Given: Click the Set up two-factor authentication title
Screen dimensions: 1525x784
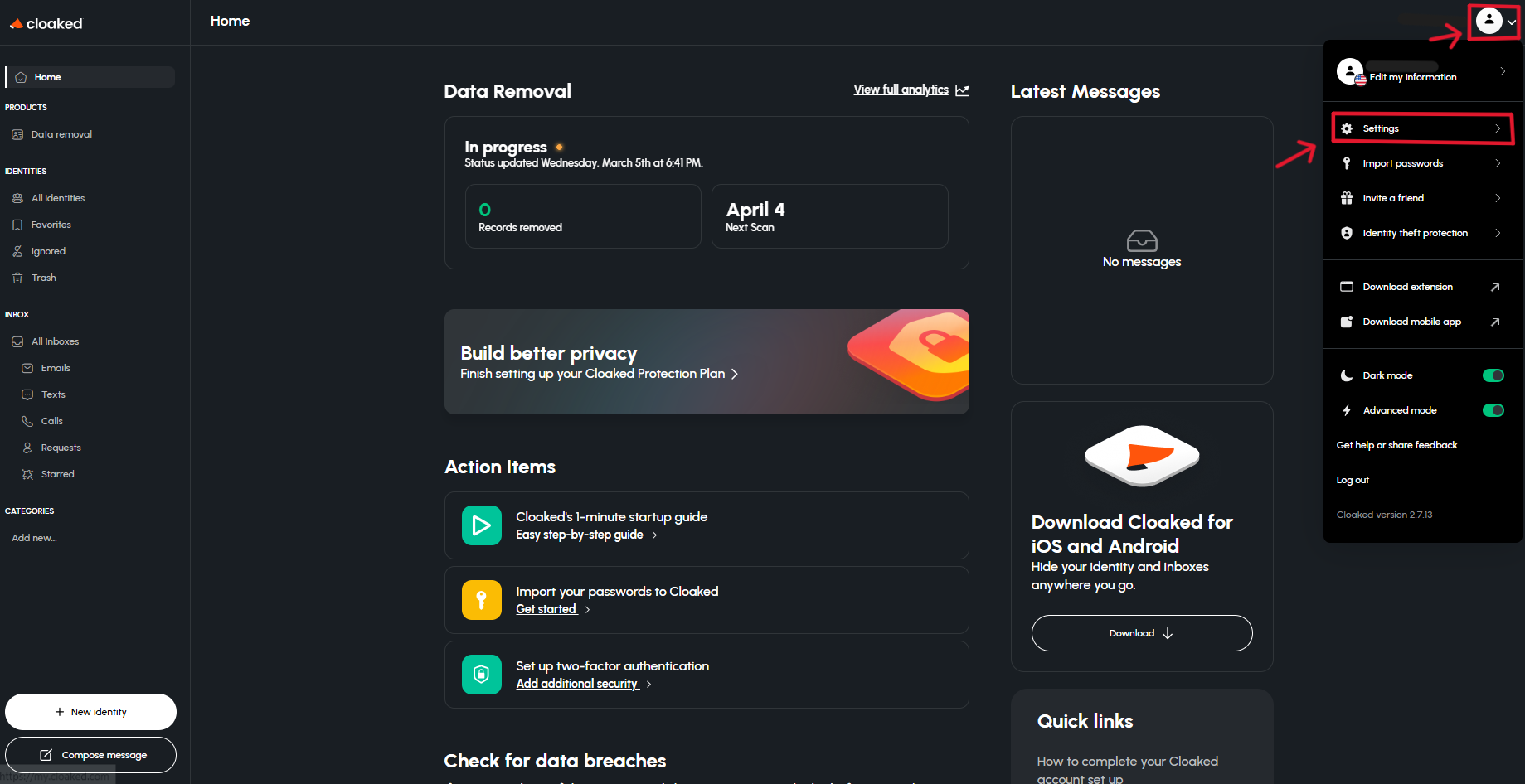Looking at the screenshot, I should [612, 666].
